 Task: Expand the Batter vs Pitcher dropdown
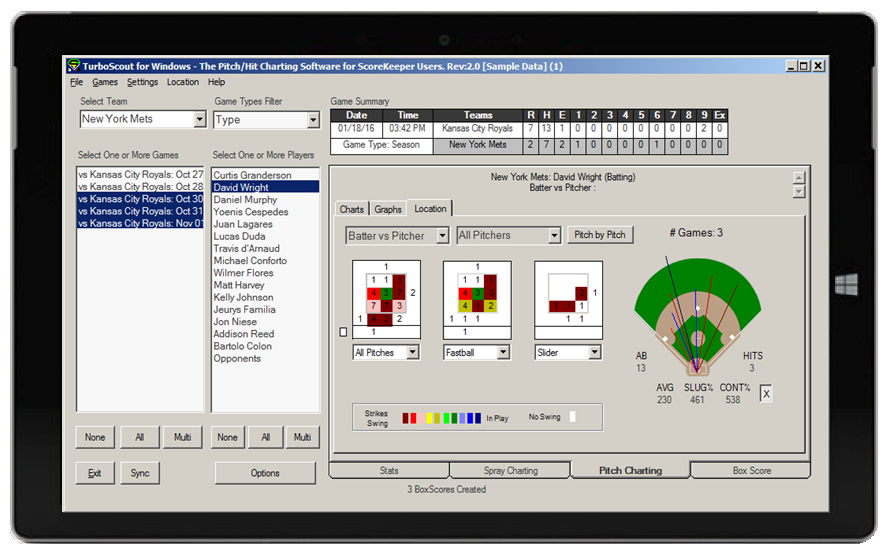click(442, 235)
